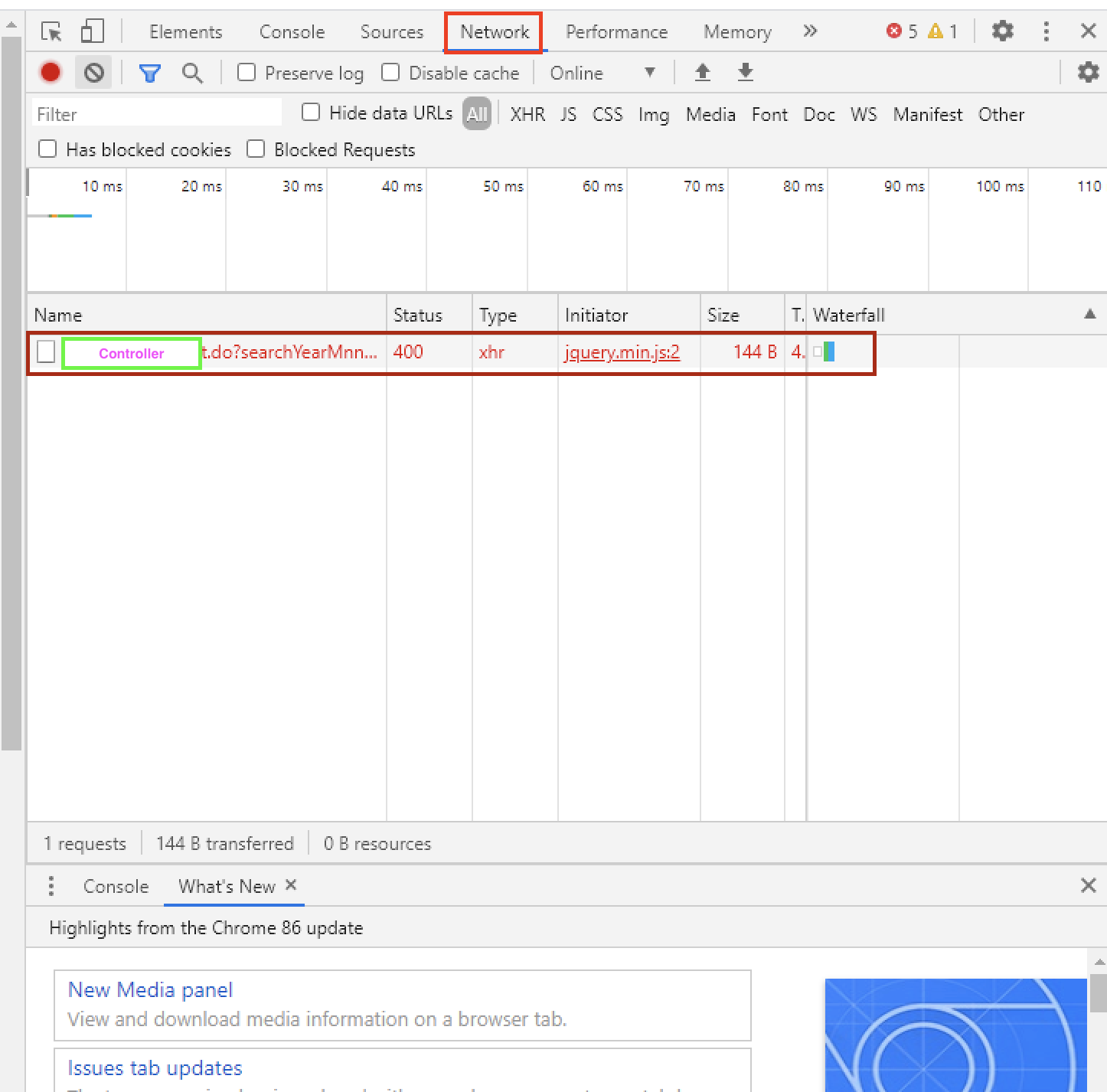Clear the network log
Image resolution: width=1107 pixels, height=1092 pixels.
coord(94,73)
